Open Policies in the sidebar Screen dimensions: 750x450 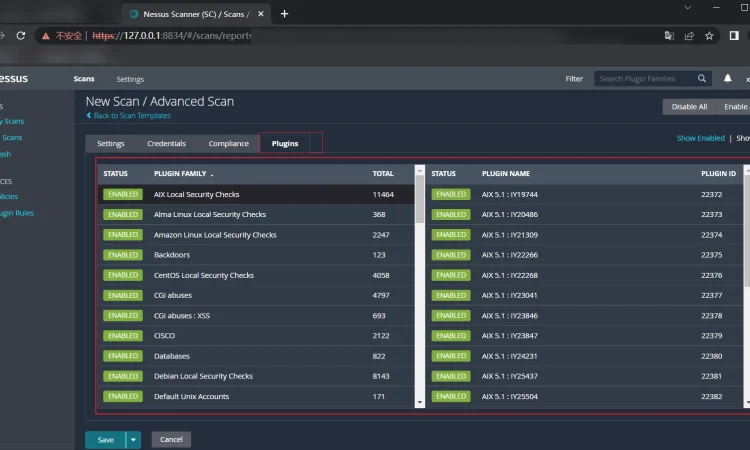tap(9, 197)
